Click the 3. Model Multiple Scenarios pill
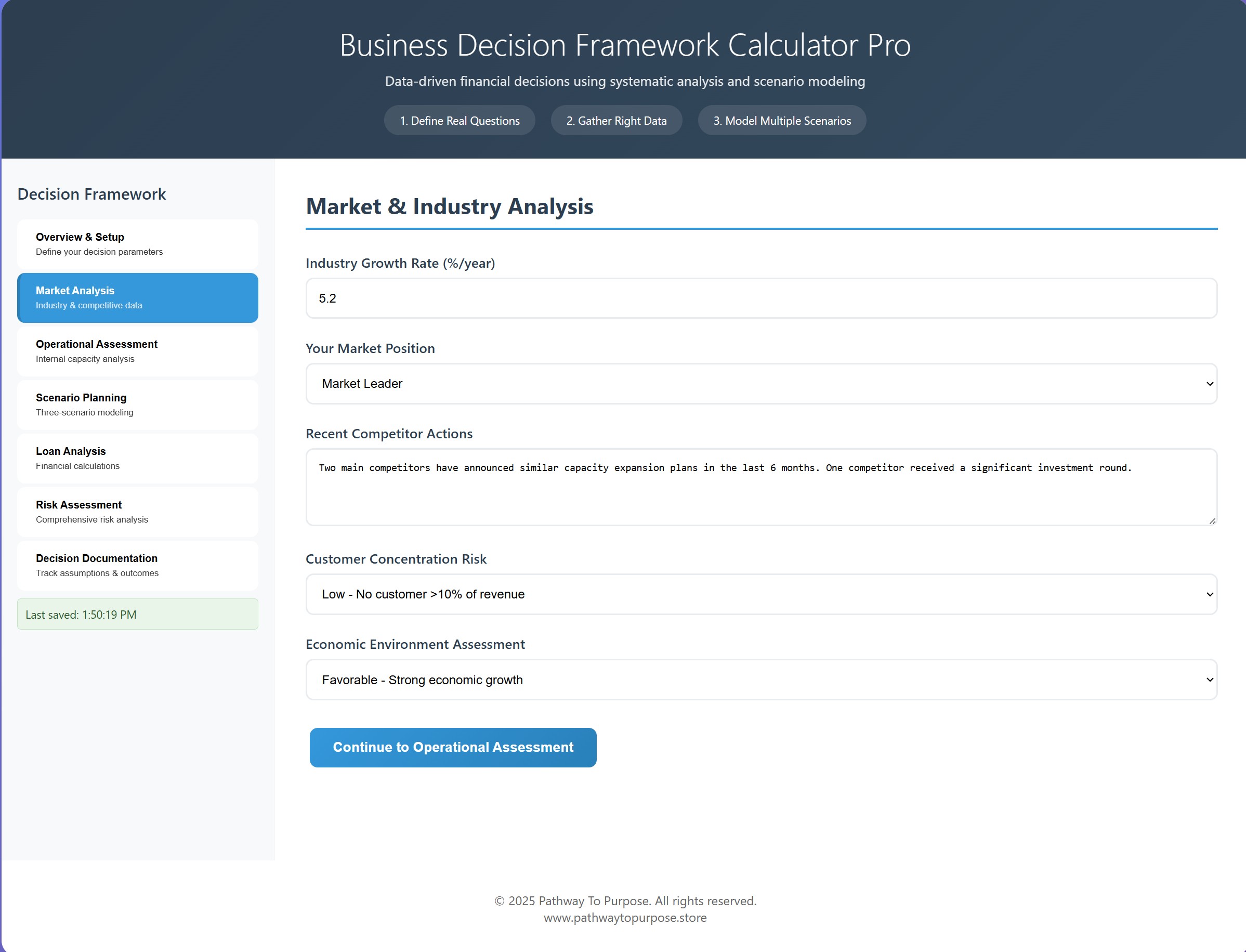Screen dimensions: 1246x952 click(x=782, y=120)
